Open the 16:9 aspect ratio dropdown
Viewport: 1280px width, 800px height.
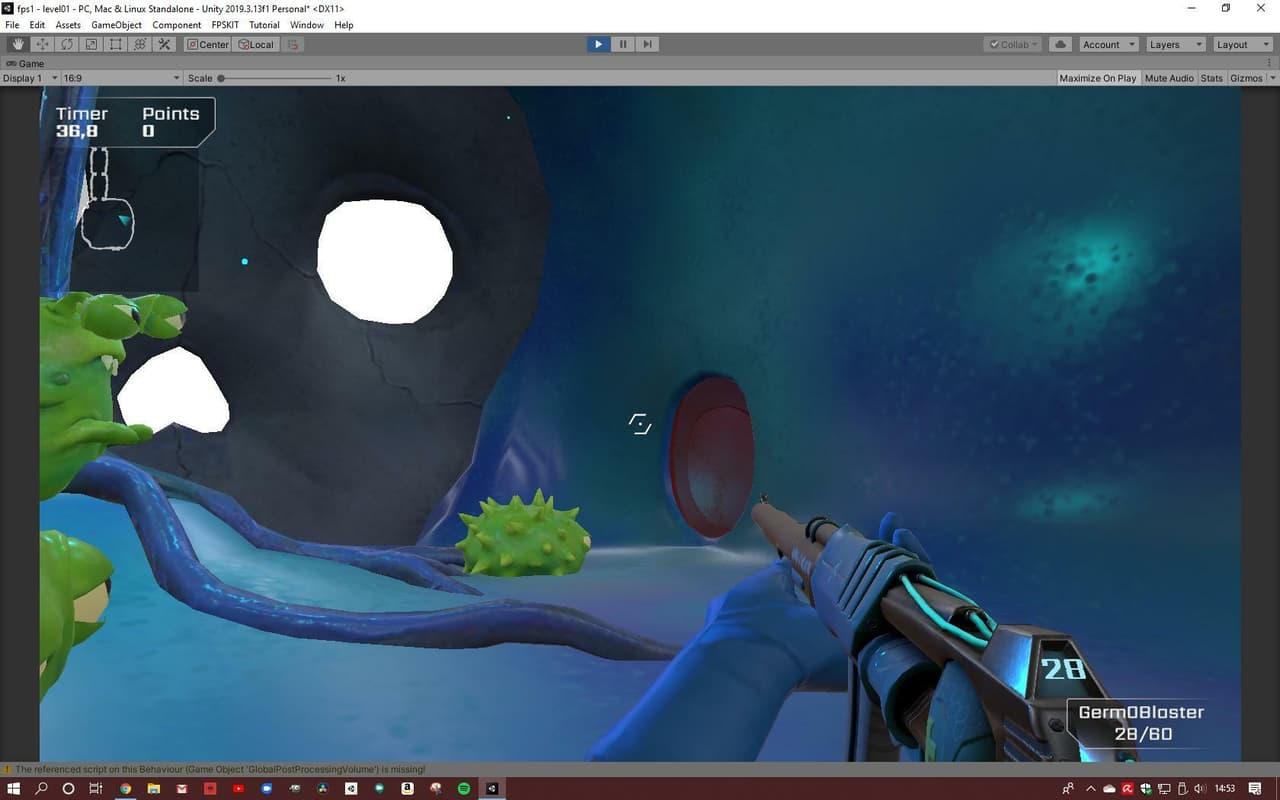(121, 78)
